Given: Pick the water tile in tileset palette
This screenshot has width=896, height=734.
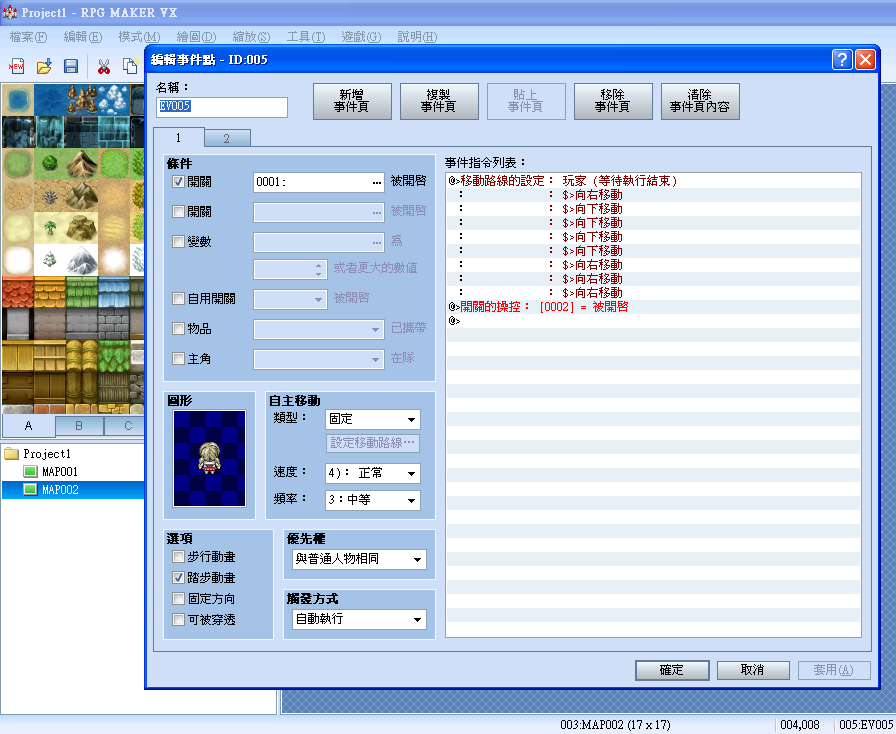Looking at the screenshot, I should coord(18,100).
